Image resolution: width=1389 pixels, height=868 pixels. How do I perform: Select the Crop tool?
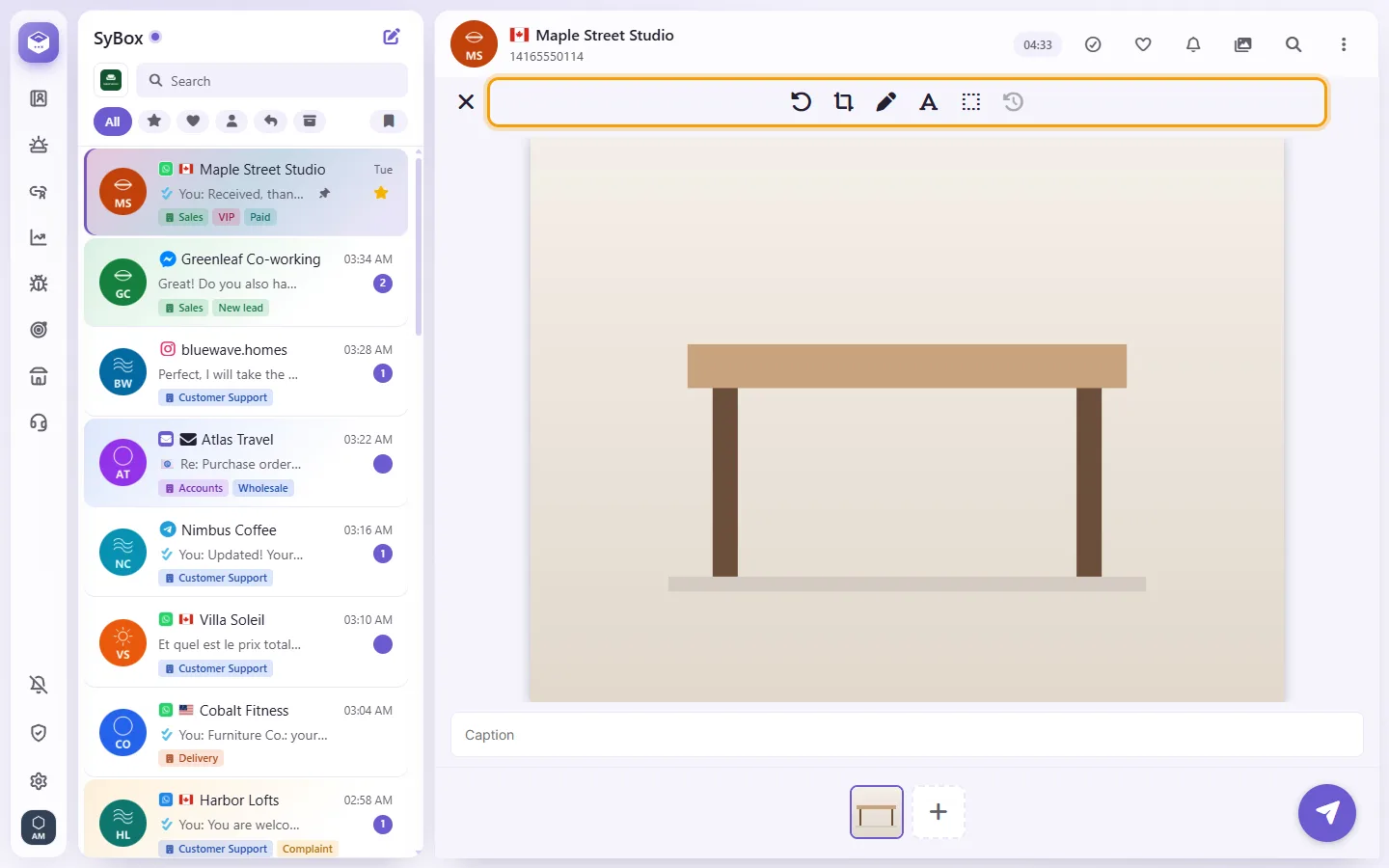(x=843, y=101)
